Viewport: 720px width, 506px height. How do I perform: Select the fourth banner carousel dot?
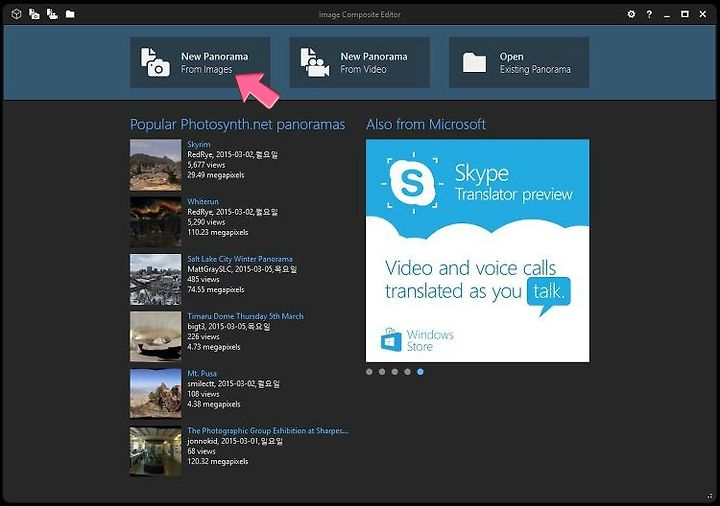[x=407, y=372]
